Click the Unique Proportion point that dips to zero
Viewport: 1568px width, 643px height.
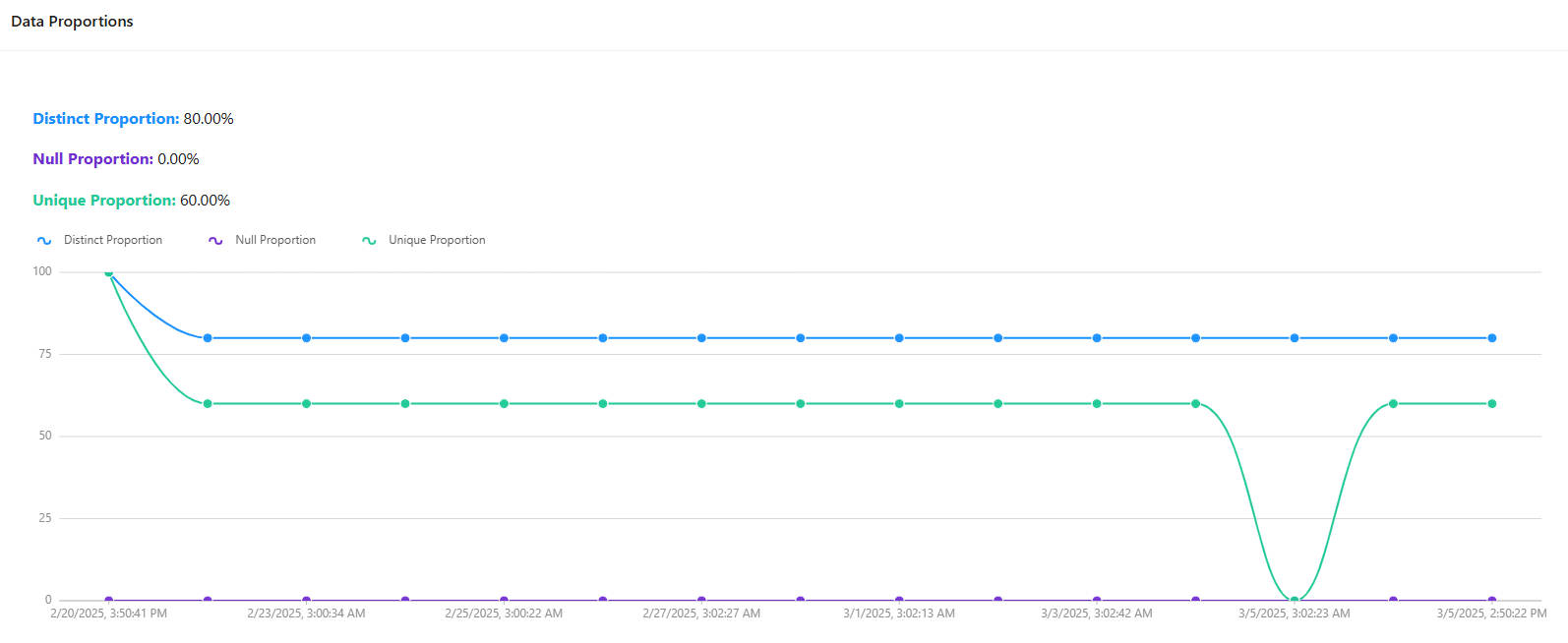1295,600
